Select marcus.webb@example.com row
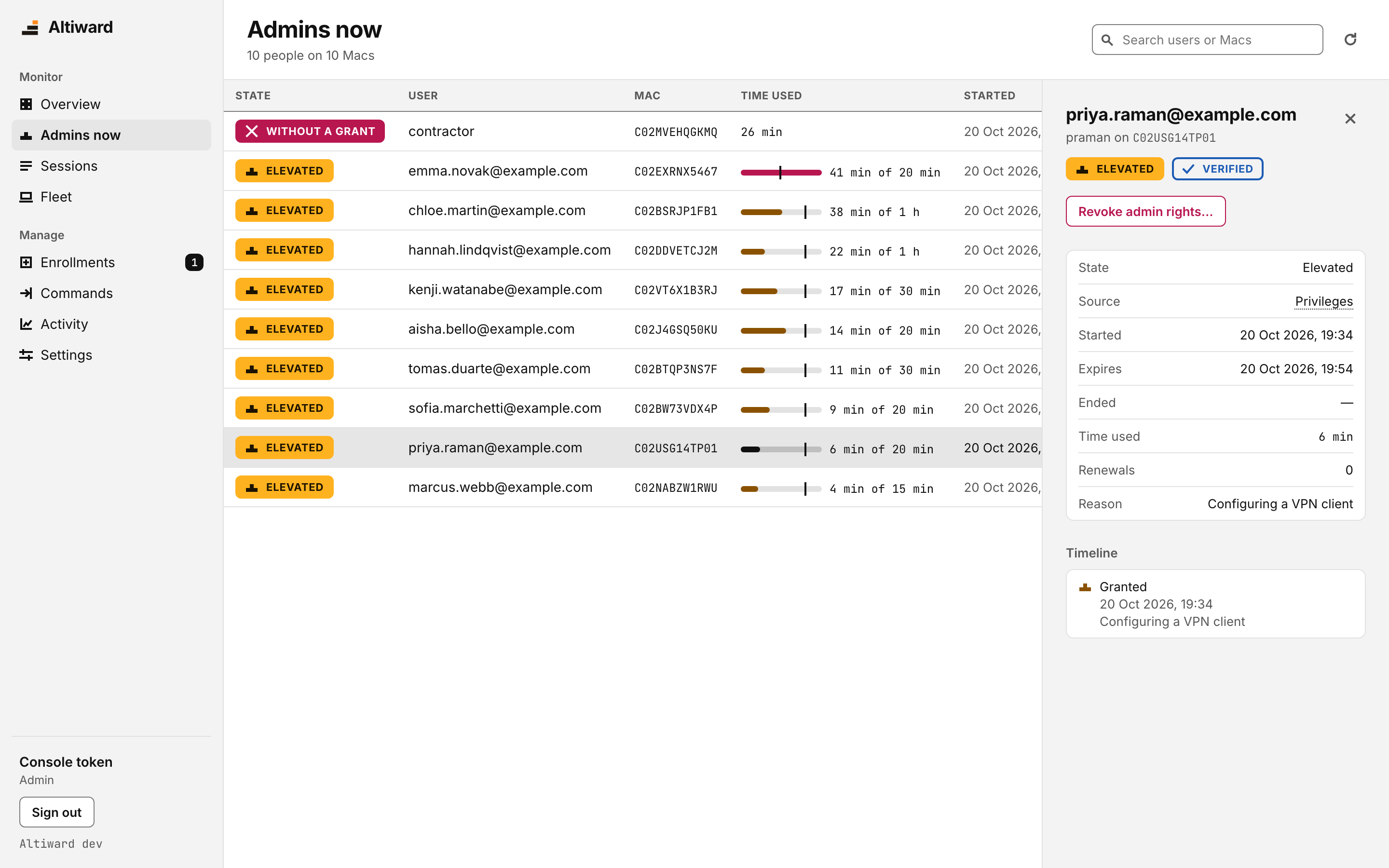The height and width of the screenshot is (868, 1389). click(x=632, y=488)
